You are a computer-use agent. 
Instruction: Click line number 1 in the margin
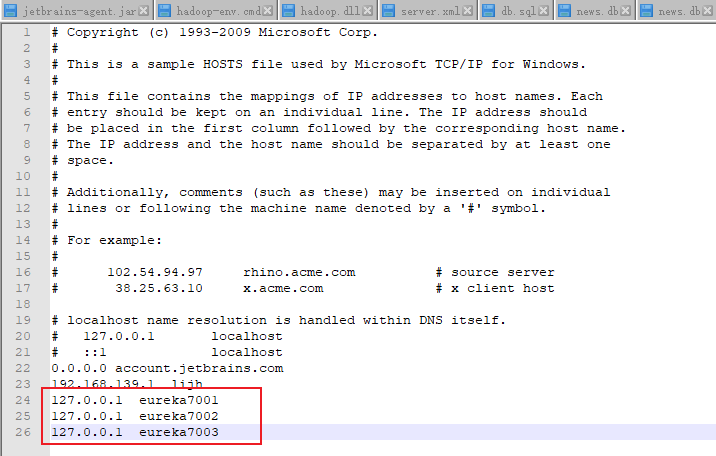point(27,32)
